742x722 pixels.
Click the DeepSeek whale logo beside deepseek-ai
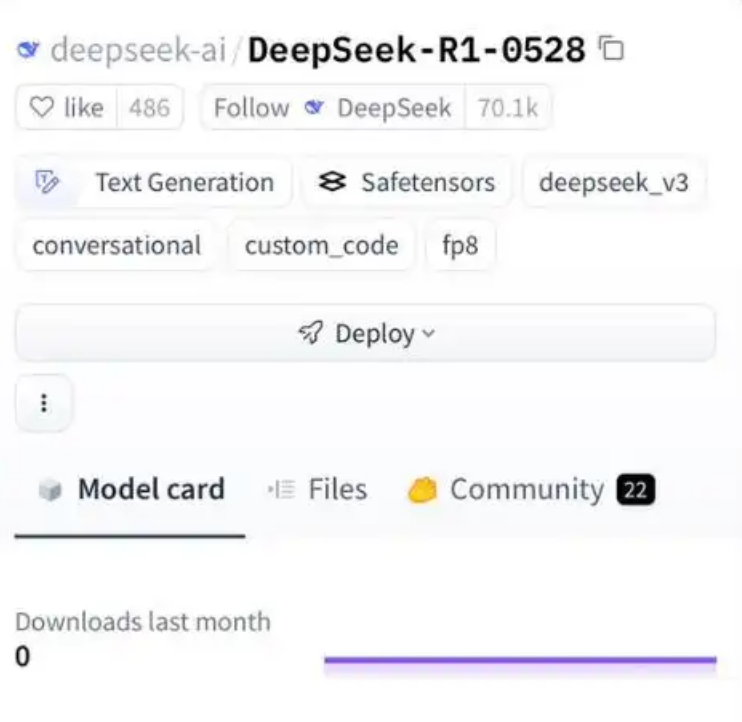click(28, 50)
